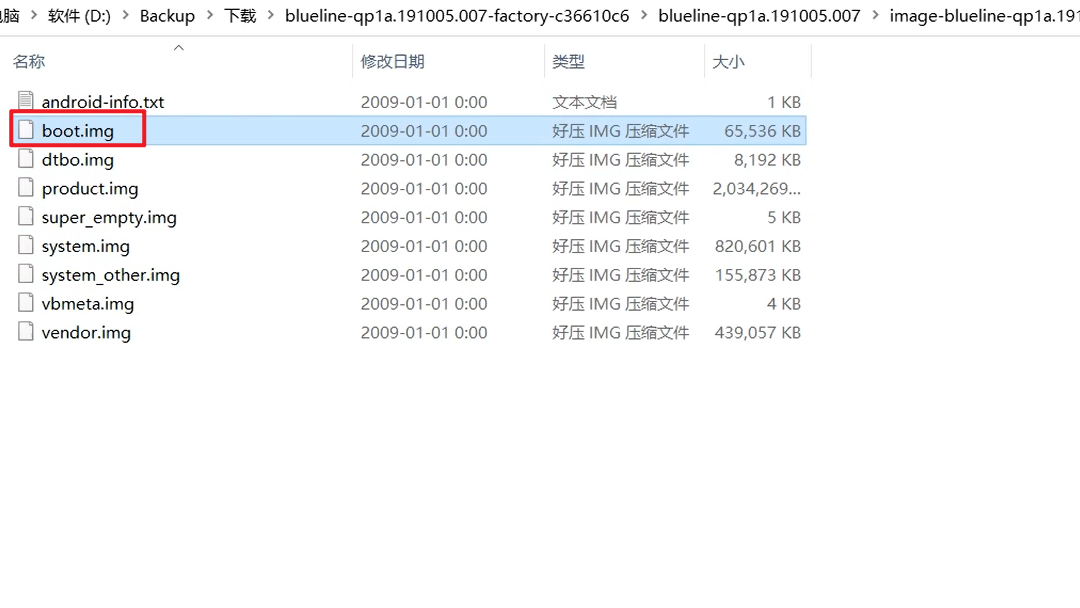Click android-info.txt type 文本文档
1080x608 pixels.
pos(584,102)
